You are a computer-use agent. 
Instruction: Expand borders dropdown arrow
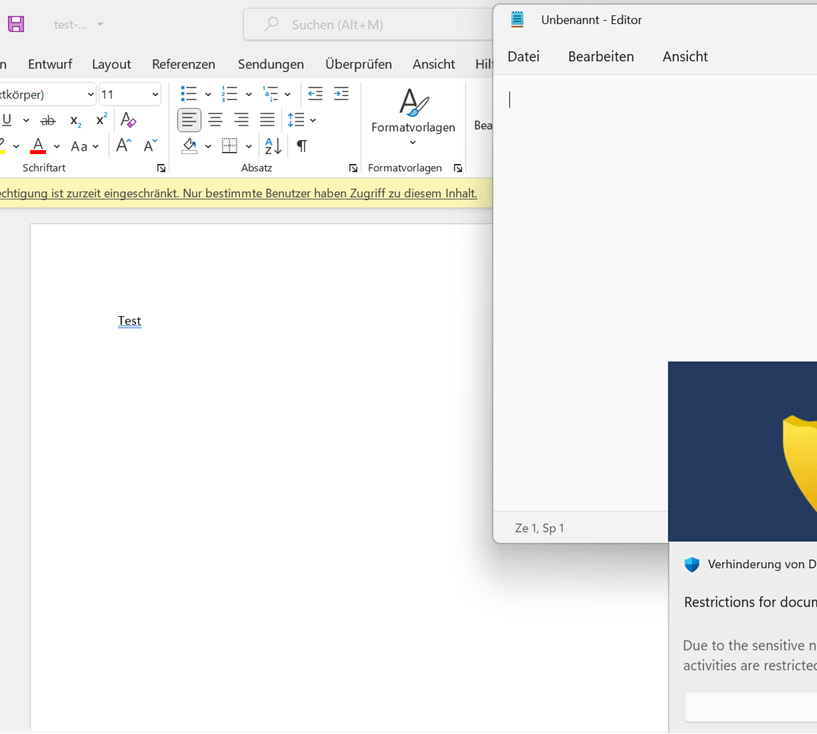tap(249, 146)
